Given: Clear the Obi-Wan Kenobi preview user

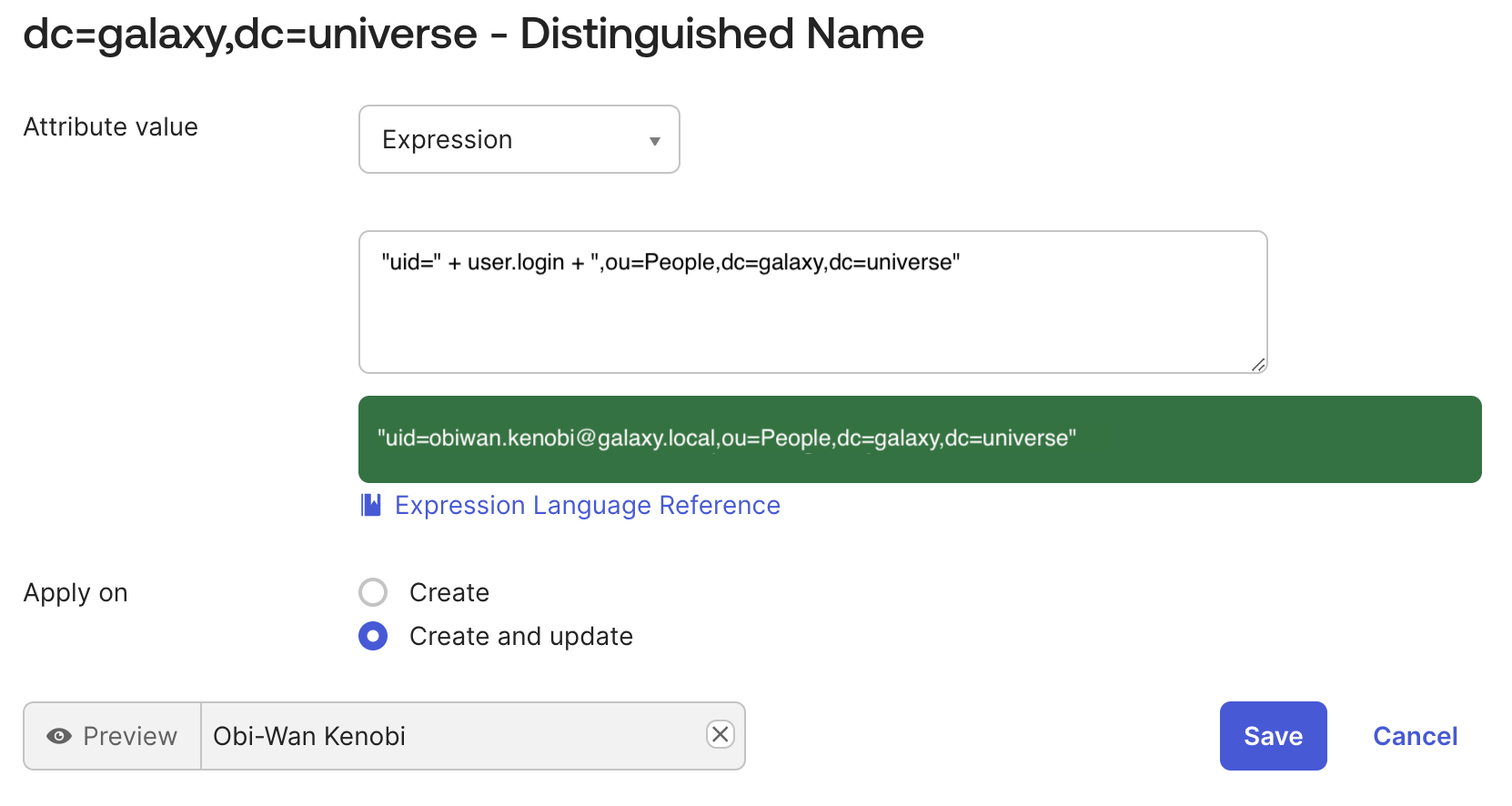Looking at the screenshot, I should [x=720, y=734].
